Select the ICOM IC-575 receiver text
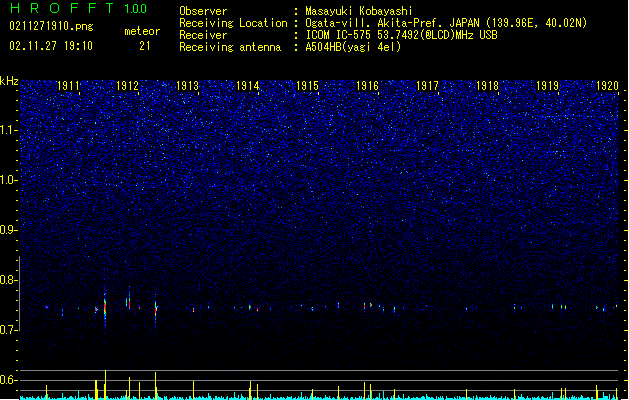 click(x=401, y=35)
